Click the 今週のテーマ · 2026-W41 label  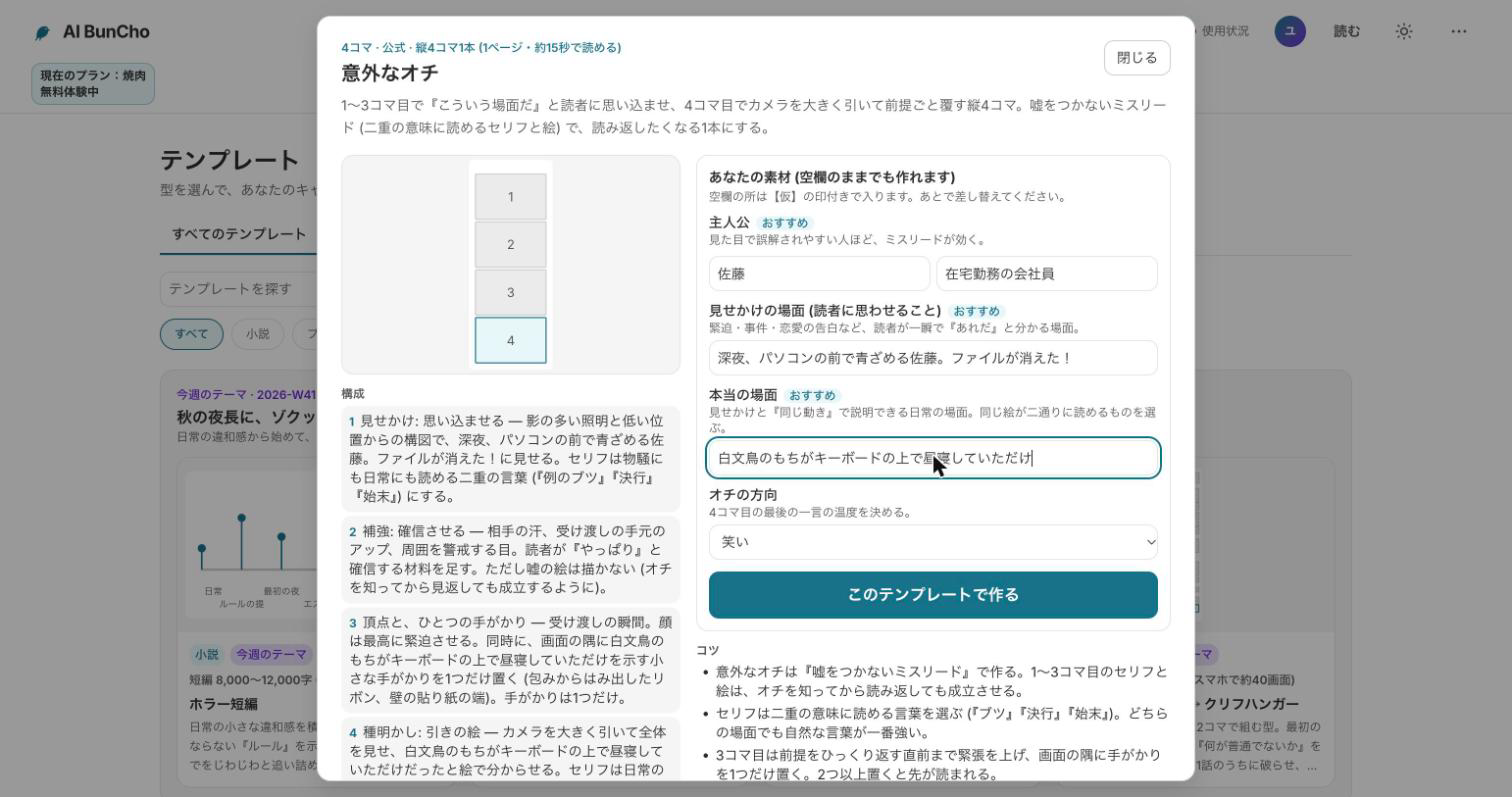point(246,395)
